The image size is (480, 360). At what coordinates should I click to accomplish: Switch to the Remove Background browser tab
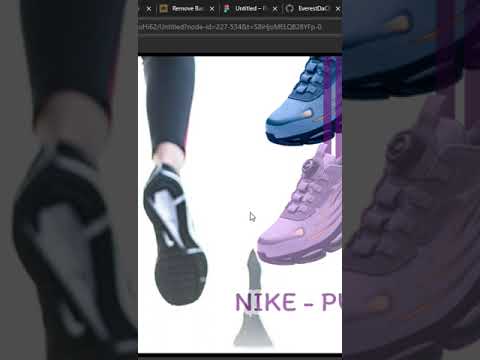point(187,9)
